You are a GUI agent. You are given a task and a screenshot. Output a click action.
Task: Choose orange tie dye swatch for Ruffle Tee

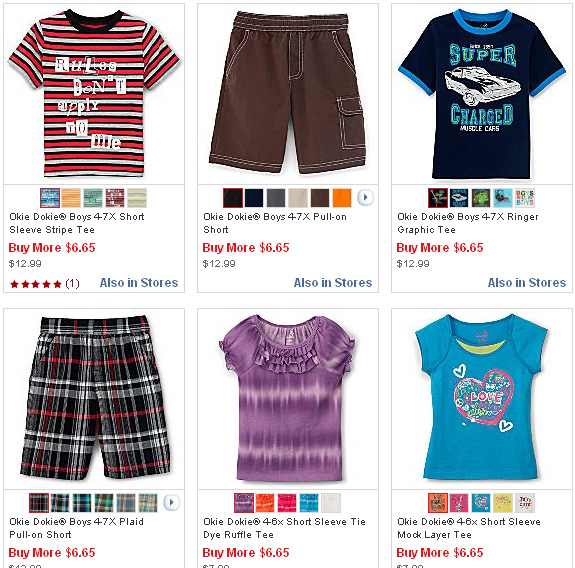[x=265, y=503]
